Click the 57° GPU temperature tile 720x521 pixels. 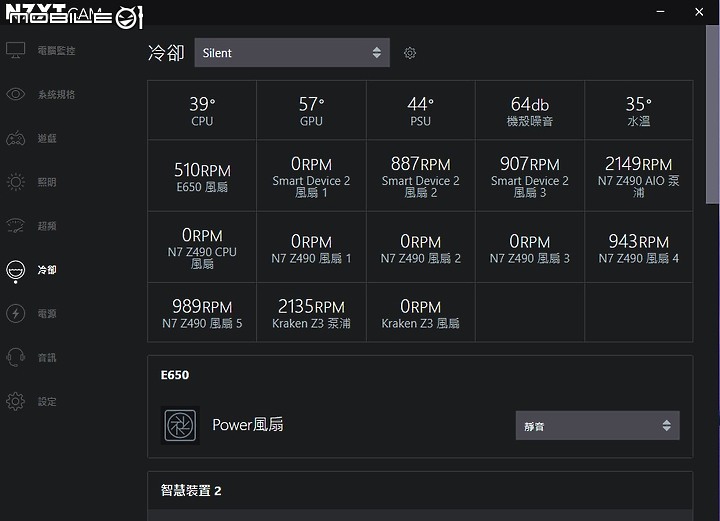coord(311,110)
